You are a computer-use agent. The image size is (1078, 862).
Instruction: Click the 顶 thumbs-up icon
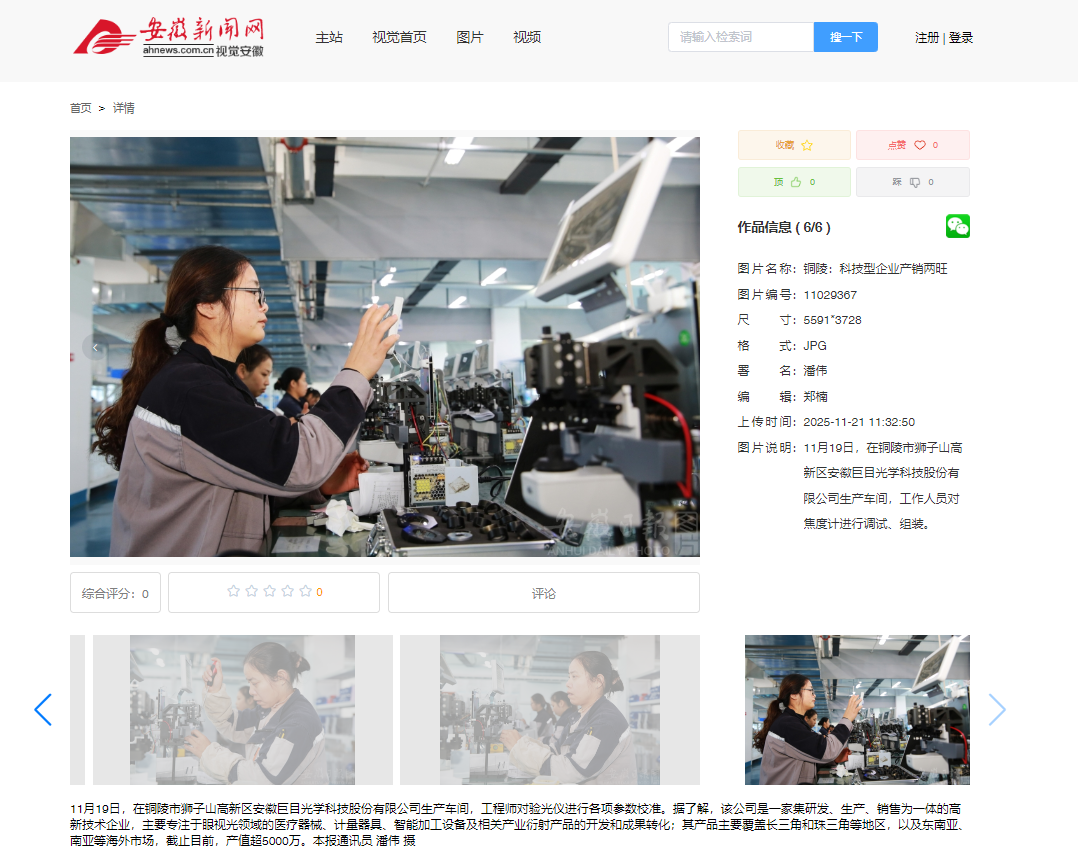pos(796,182)
